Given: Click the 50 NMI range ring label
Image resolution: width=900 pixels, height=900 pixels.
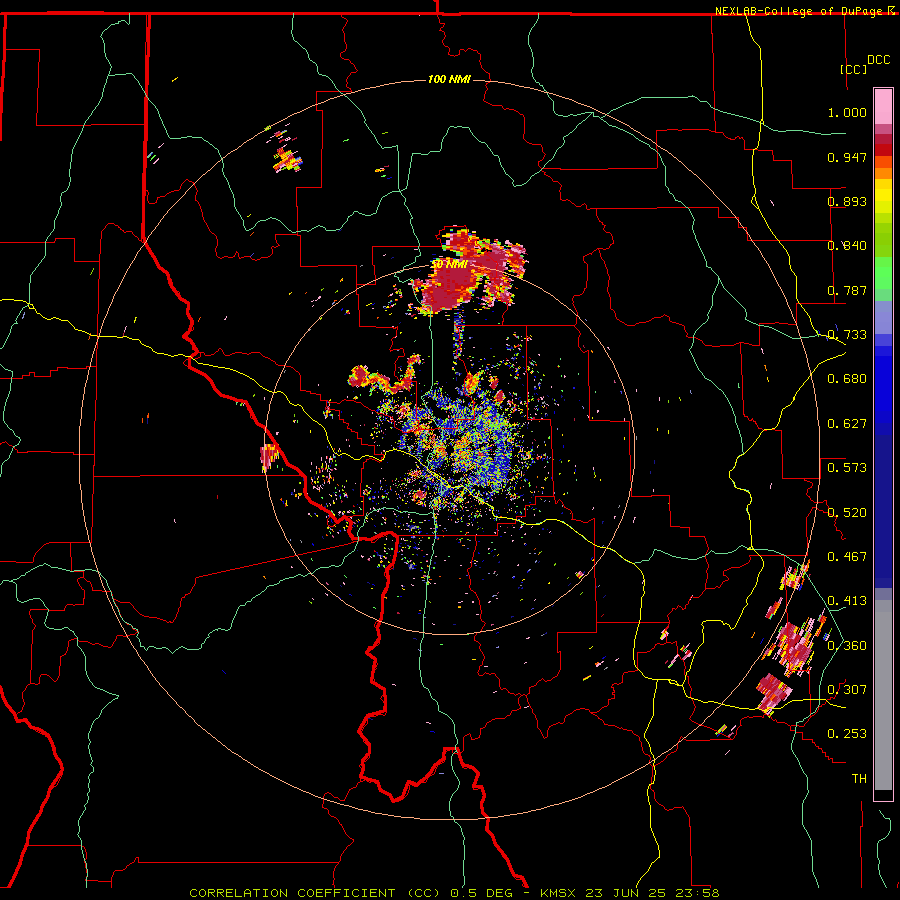Looking at the screenshot, I should (x=449, y=265).
